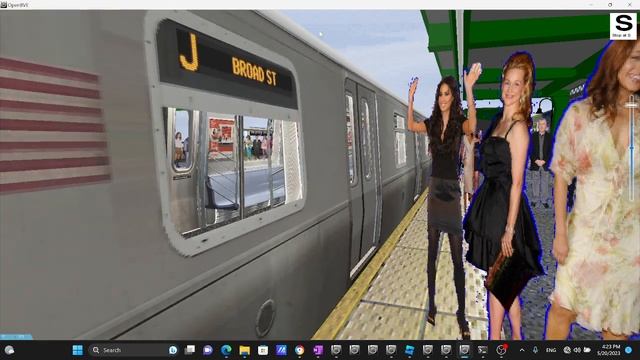Open the purple OneNote taskbar icon
Image resolution: width=640 pixels, height=360 pixels.
pos(318,350)
